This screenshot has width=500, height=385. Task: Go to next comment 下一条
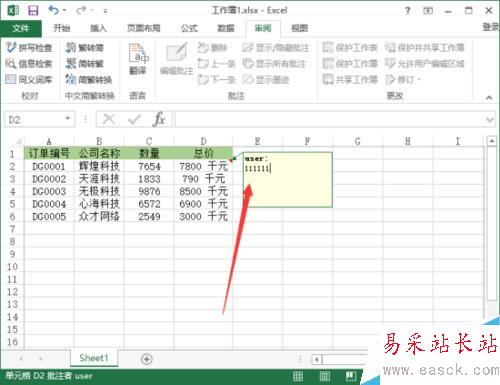(x=217, y=79)
